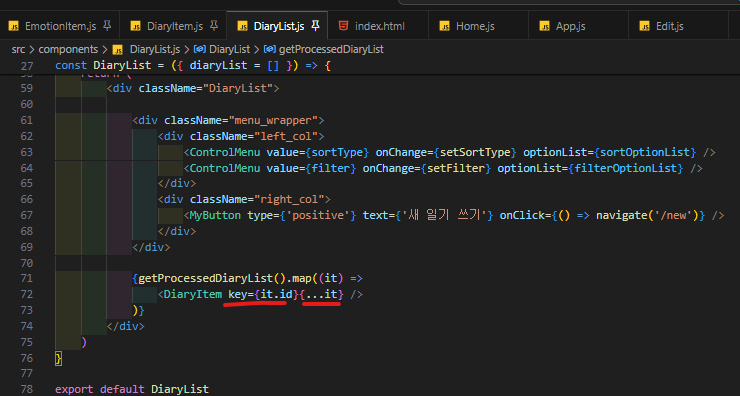Click the JS file icon in breadcrumb
Viewport: 740px width, 396px height.
coord(118,49)
